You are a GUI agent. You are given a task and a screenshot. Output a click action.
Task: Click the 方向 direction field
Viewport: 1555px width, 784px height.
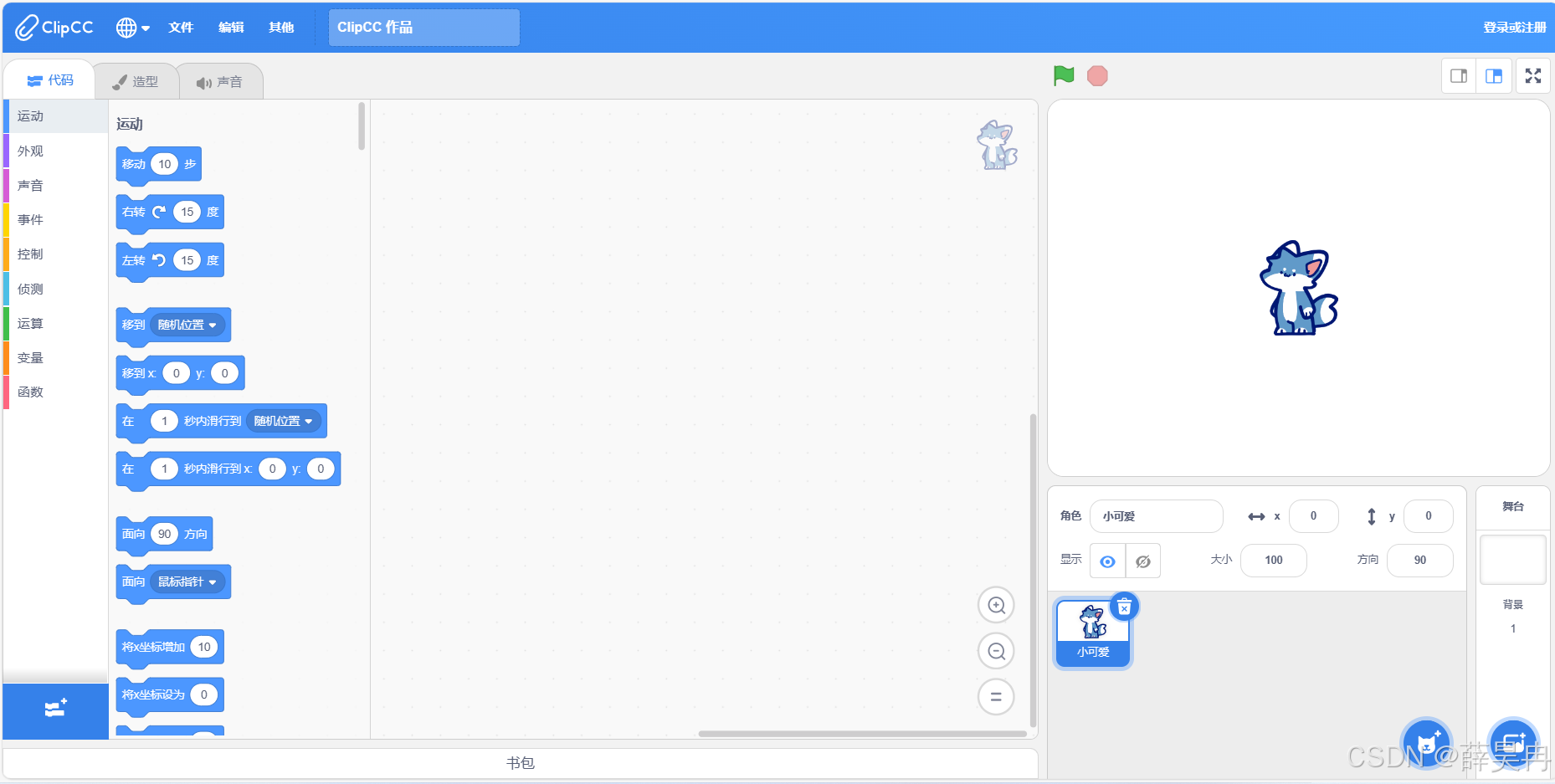pyautogui.click(x=1419, y=561)
